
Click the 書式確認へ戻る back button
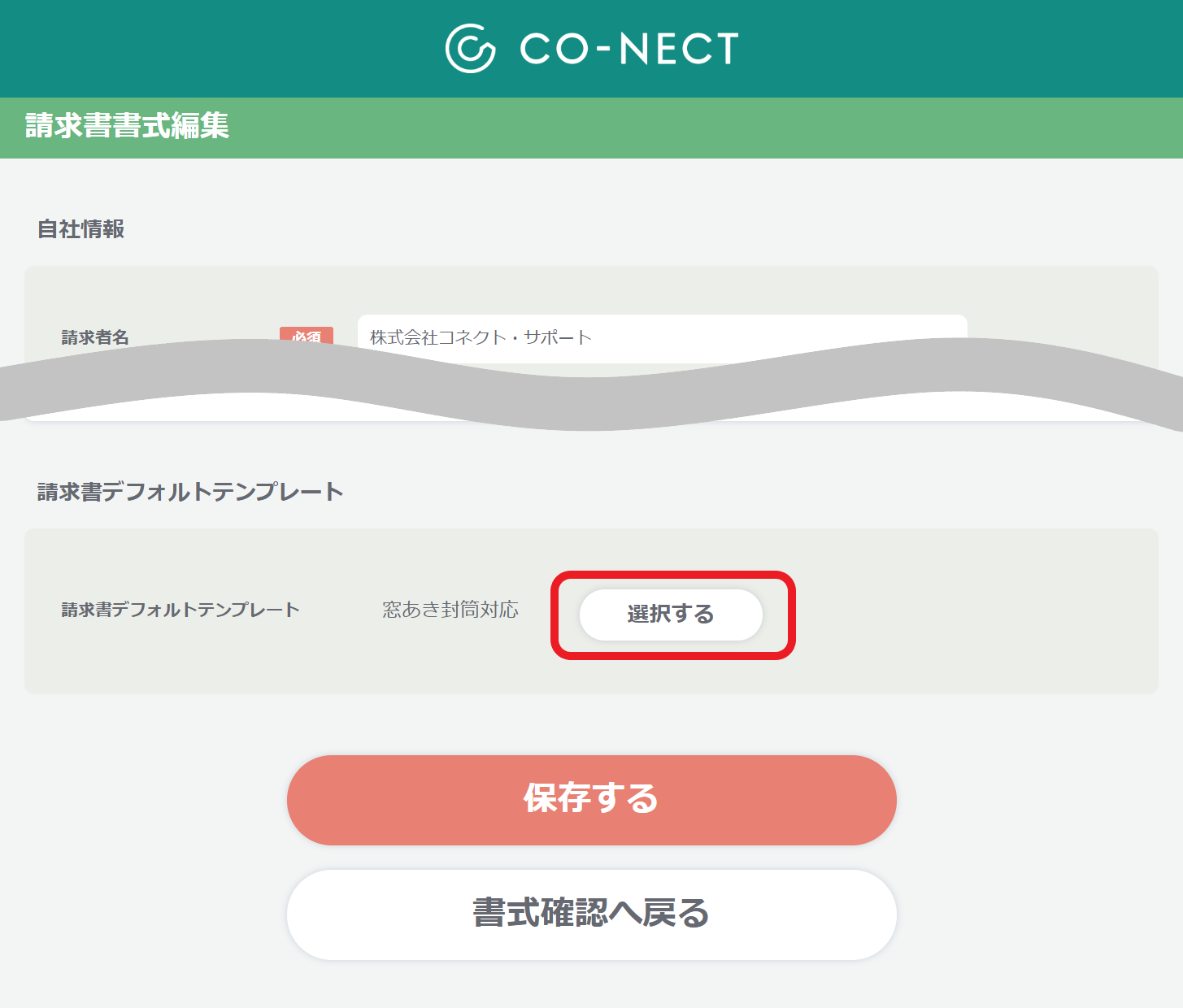[x=591, y=915]
